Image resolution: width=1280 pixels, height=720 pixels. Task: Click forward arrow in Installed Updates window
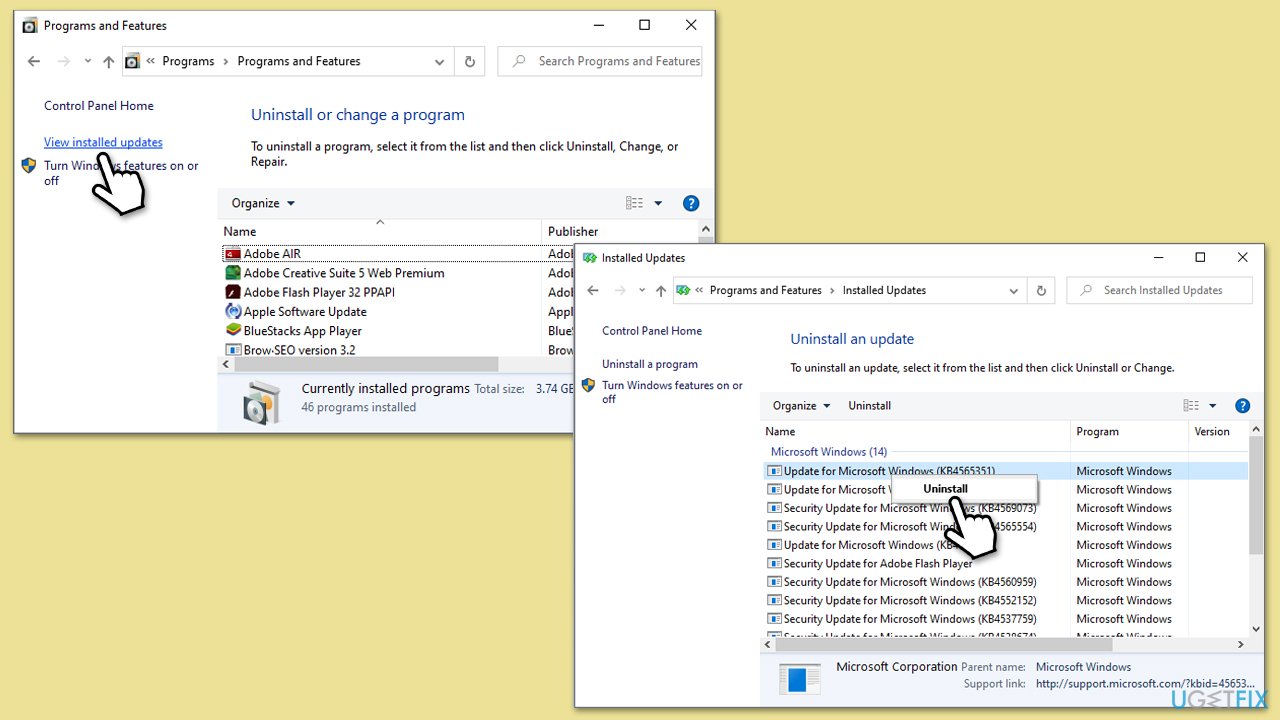pos(620,290)
